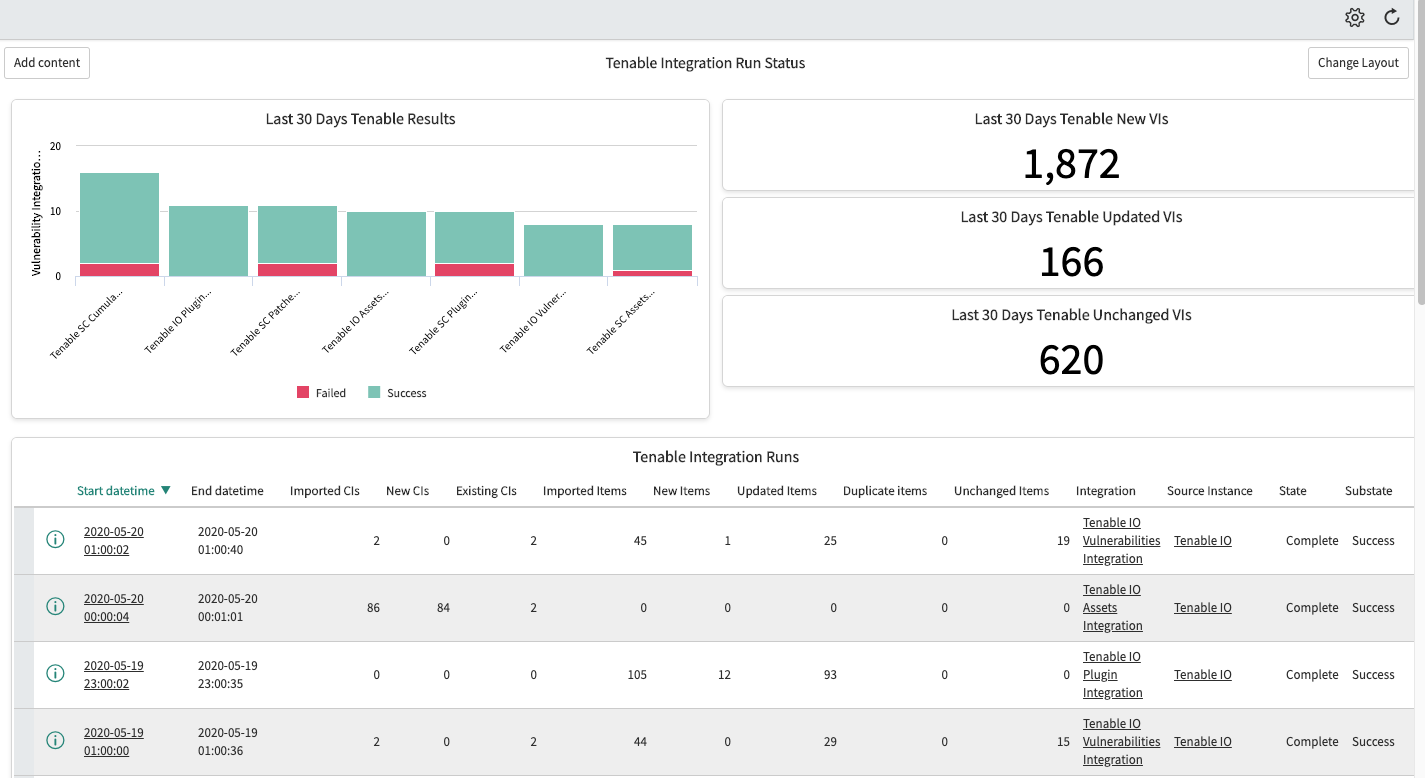Open info icon for 2020-05-19 01:00:00 run
1425x778 pixels.
click(56, 741)
